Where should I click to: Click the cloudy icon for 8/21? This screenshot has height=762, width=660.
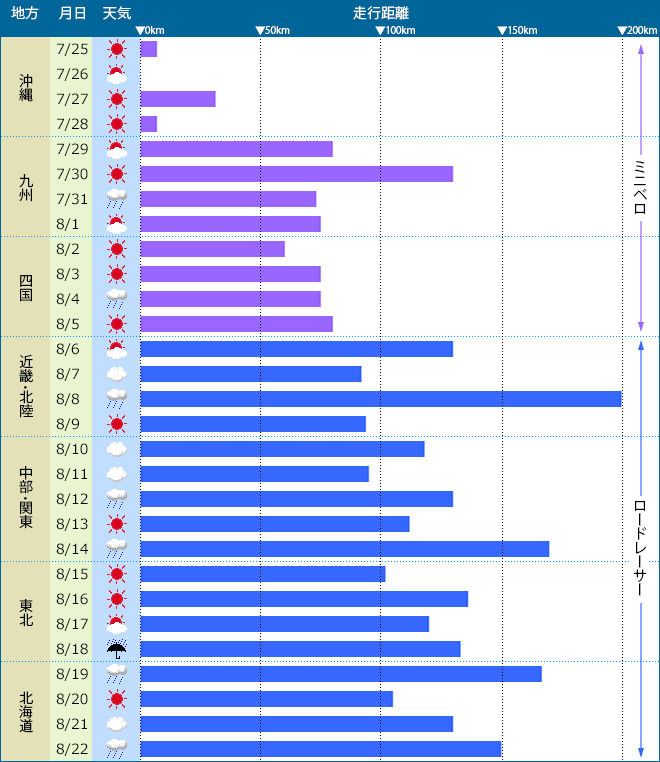[x=117, y=724]
